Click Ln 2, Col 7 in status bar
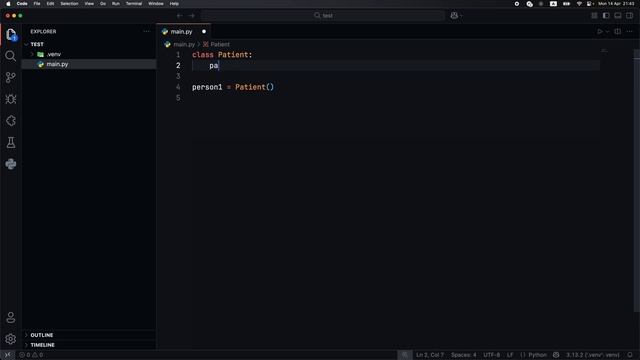Screen dimensions: 640x360 pyautogui.click(x=430, y=355)
